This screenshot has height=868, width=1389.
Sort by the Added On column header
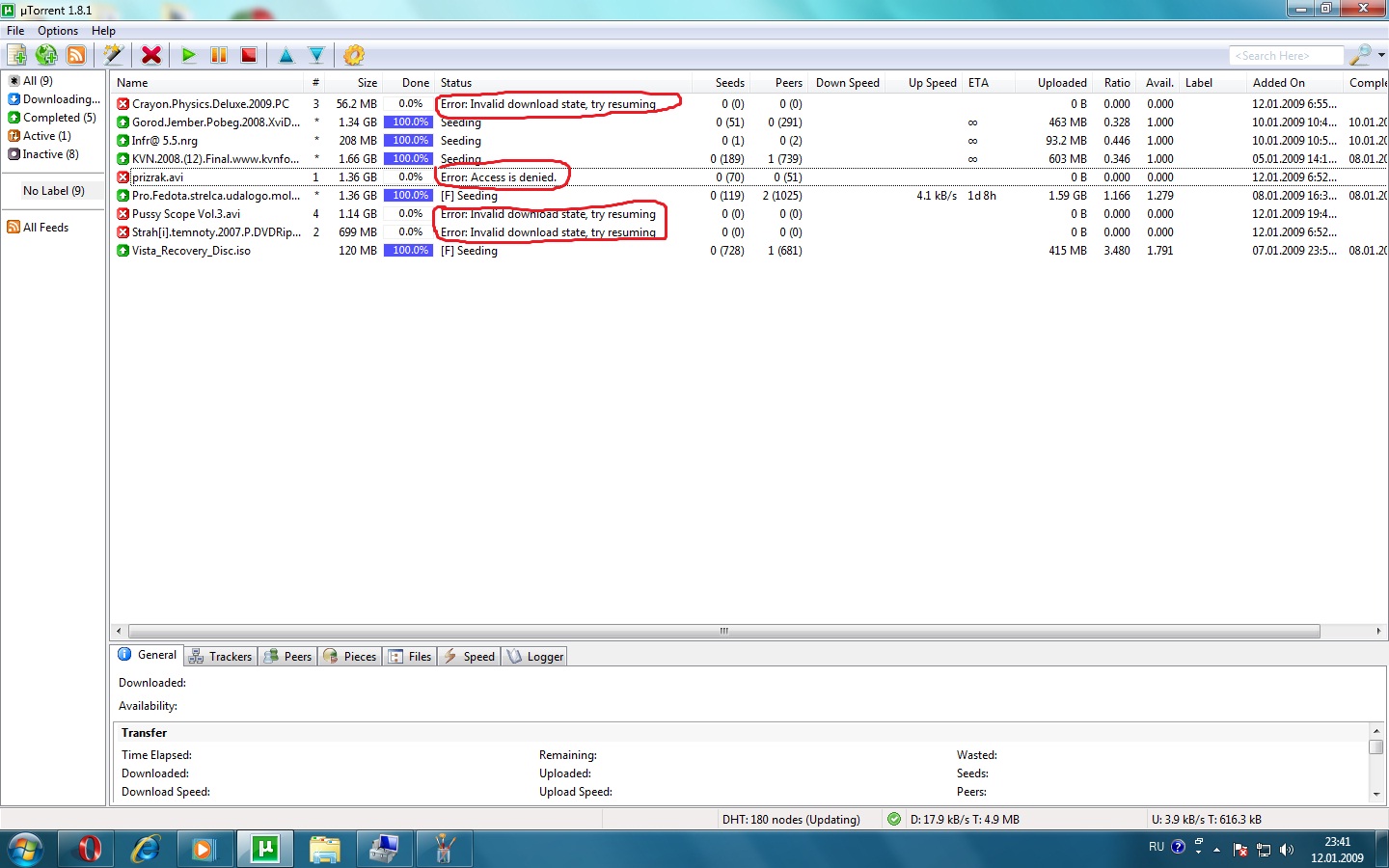pos(1294,83)
